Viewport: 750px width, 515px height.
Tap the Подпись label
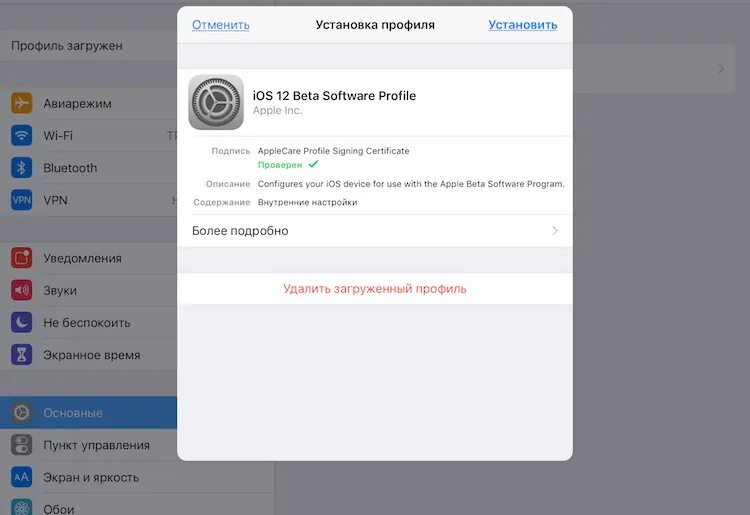(x=231, y=151)
